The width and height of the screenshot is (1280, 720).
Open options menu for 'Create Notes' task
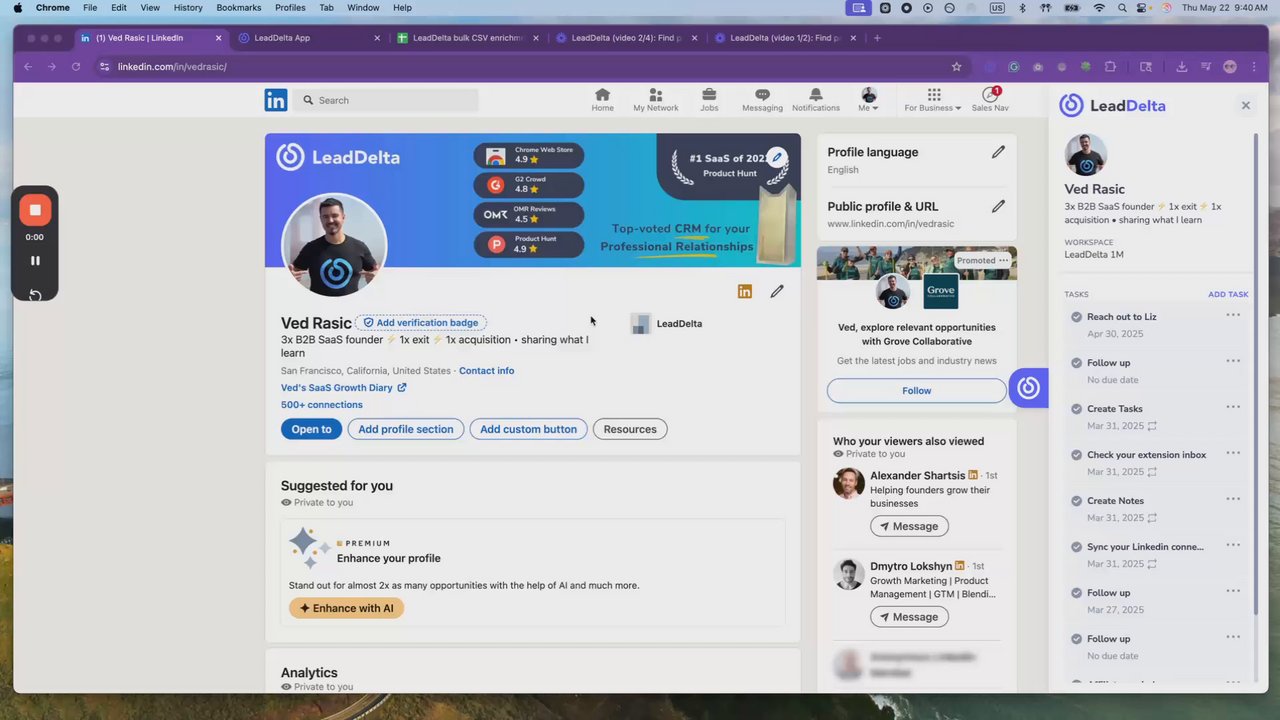[1233, 499]
